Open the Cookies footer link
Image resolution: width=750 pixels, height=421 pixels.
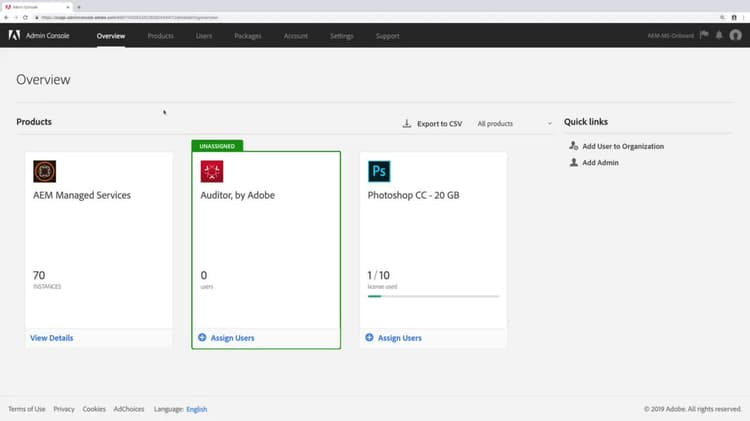[94, 409]
